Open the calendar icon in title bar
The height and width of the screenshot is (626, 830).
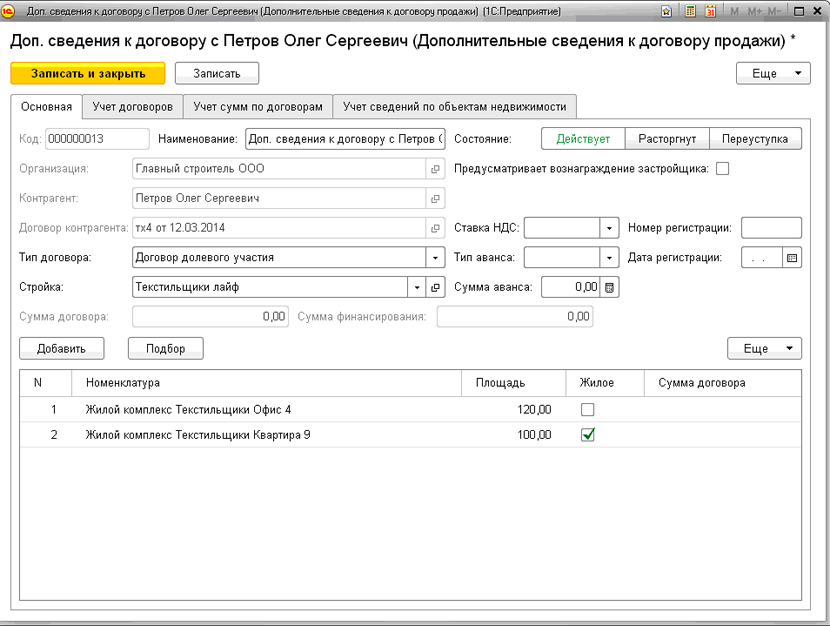tap(708, 11)
